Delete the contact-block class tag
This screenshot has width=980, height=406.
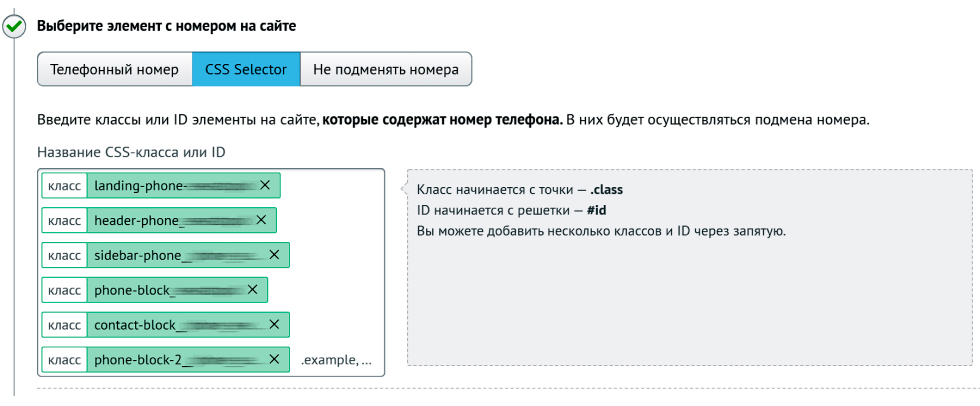tap(274, 325)
